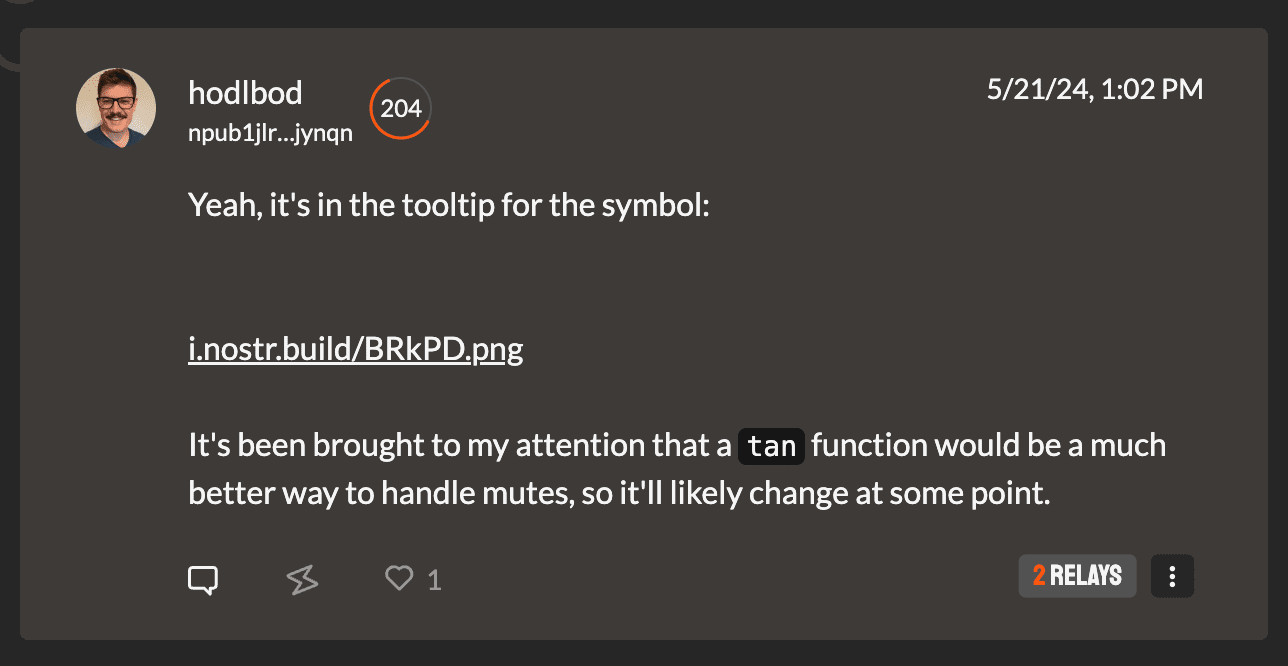1288x666 pixels.
Task: Visit the hodlbod username profile
Action: 245,93
